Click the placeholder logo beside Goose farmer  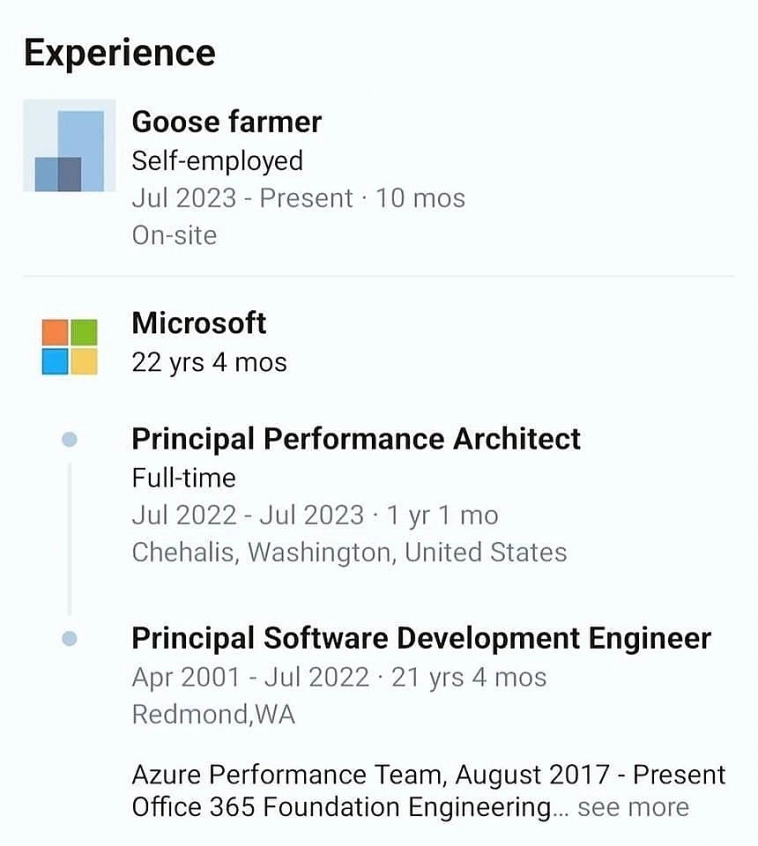tap(69, 146)
